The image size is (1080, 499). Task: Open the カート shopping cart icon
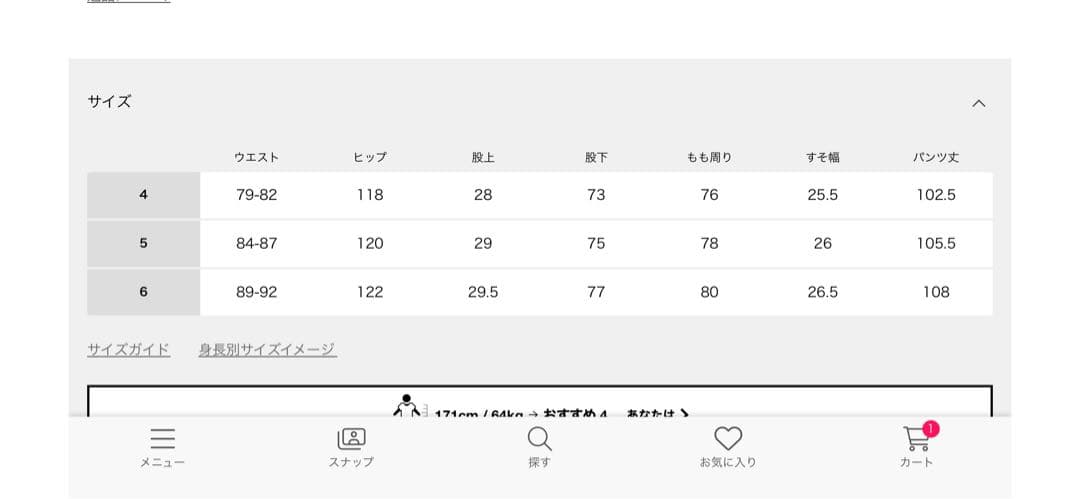pyautogui.click(x=915, y=441)
